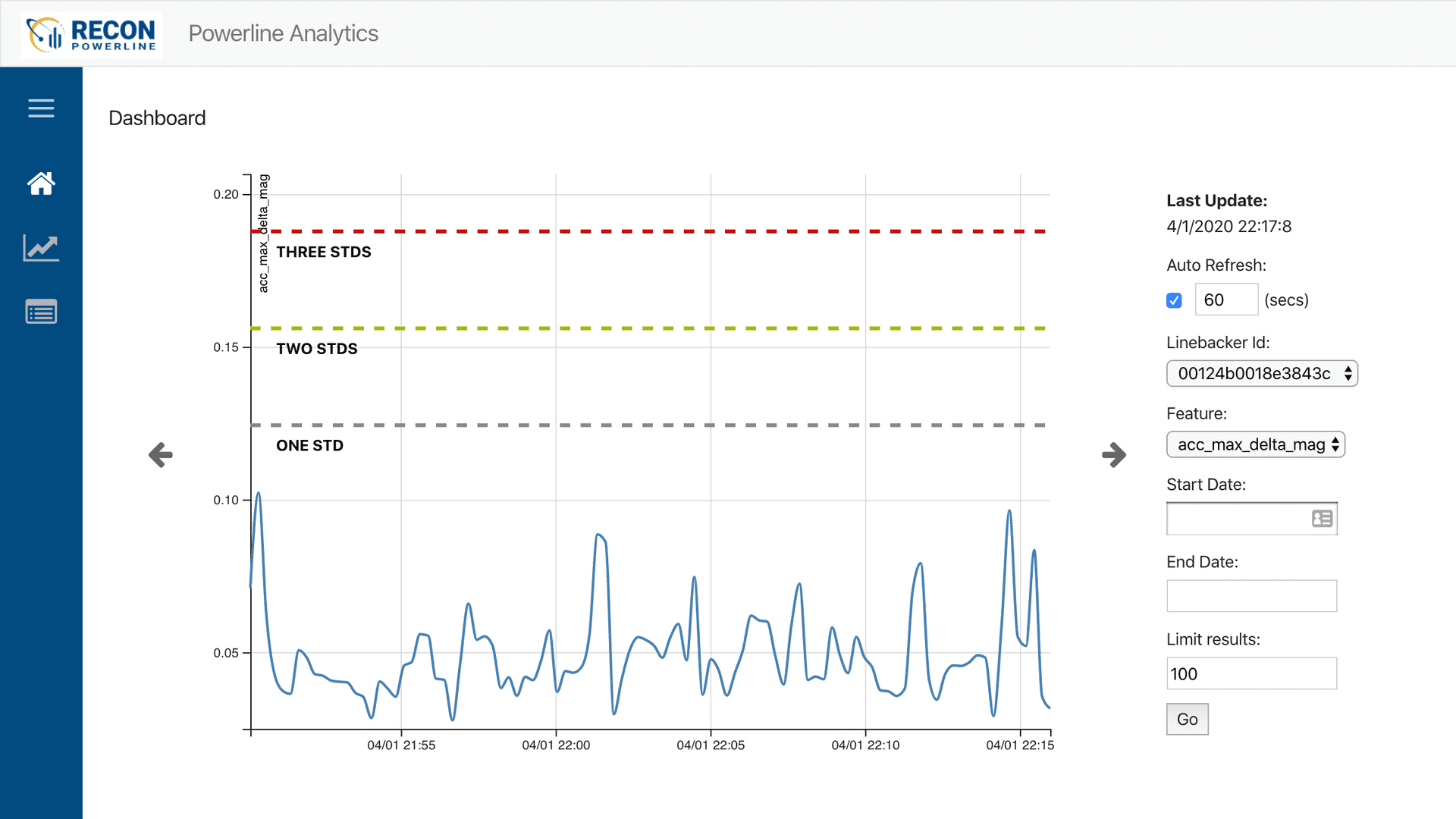Click the contact card icon in Start Date field
Image resolution: width=1456 pixels, height=819 pixels.
click(x=1322, y=519)
